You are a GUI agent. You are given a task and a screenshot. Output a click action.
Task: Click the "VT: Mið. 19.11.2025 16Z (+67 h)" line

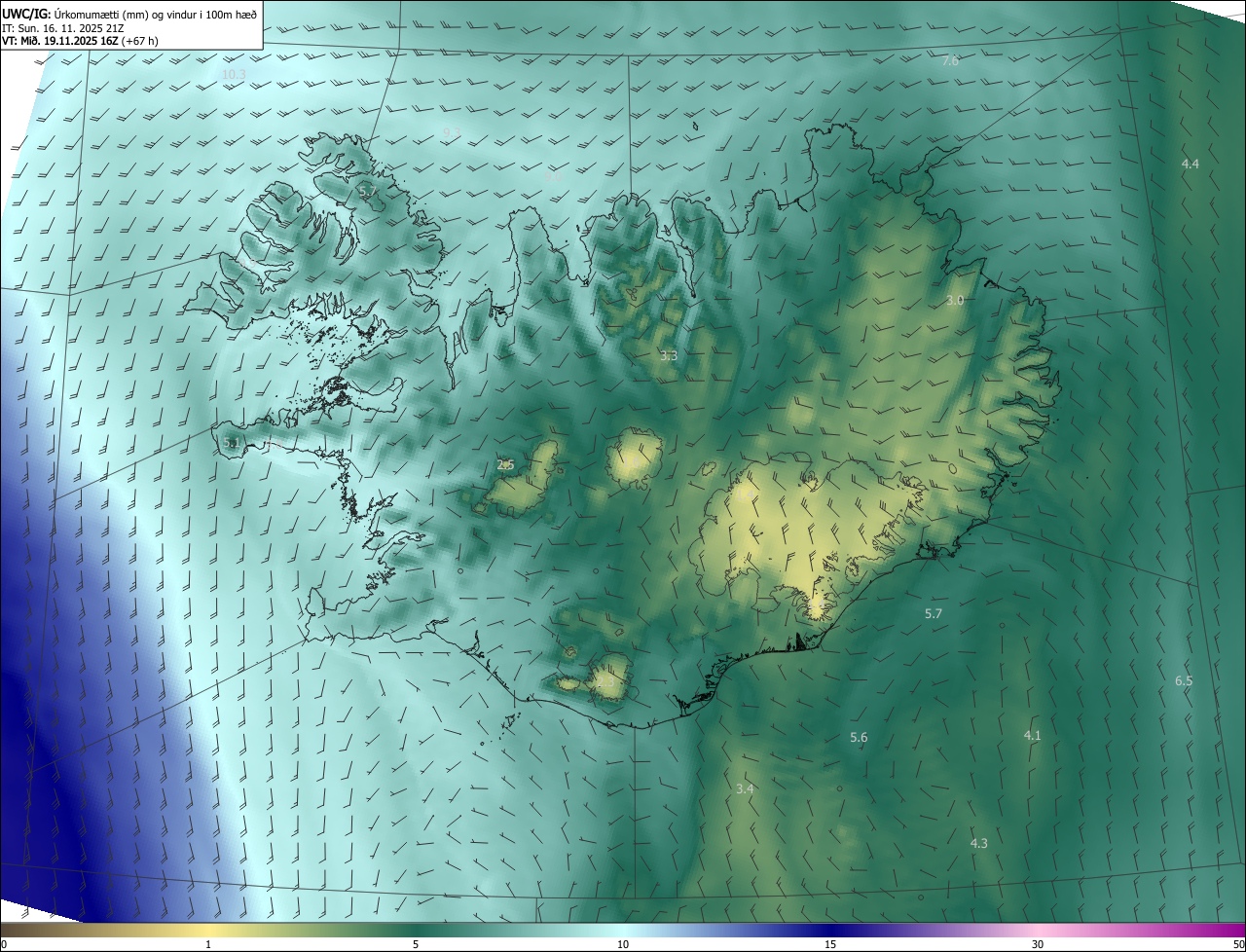coord(80,41)
